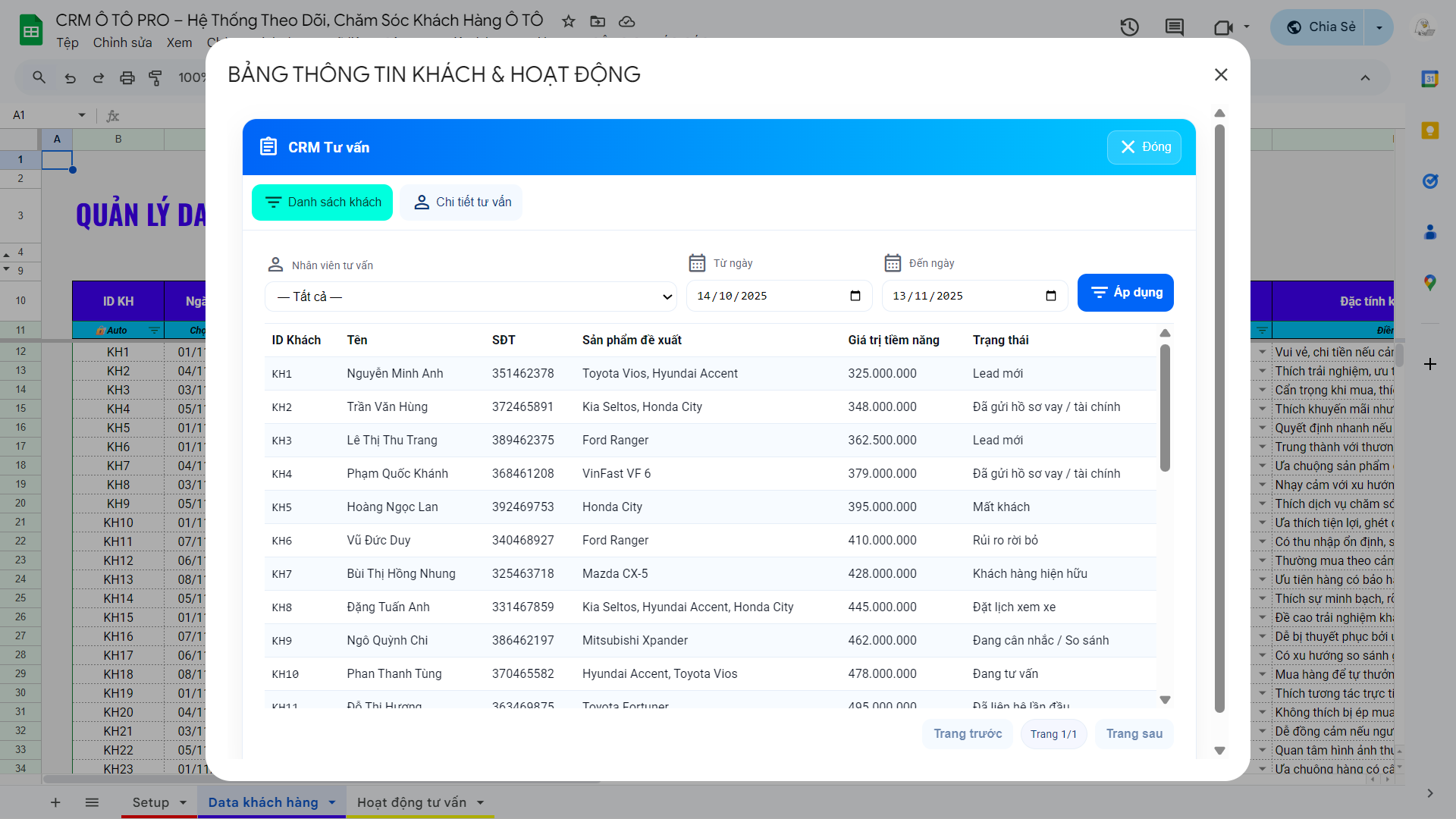
Task: Expand the Nhân viên tư vấn dropdown
Action: pos(470,297)
